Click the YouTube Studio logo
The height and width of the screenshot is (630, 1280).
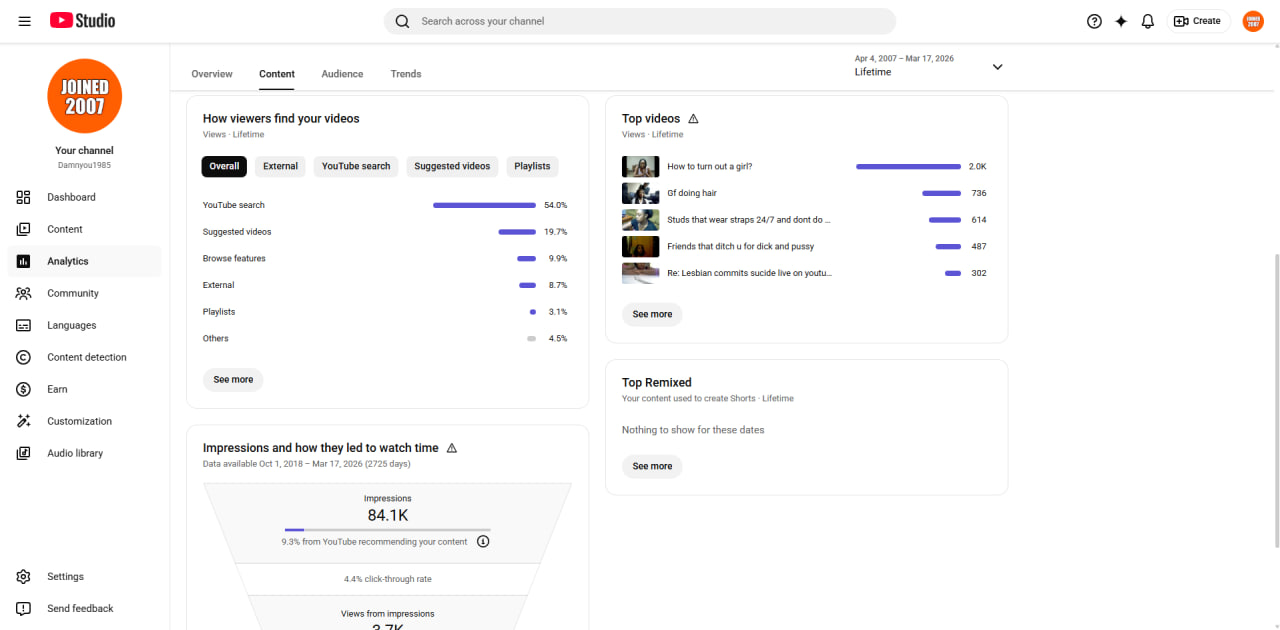82,21
